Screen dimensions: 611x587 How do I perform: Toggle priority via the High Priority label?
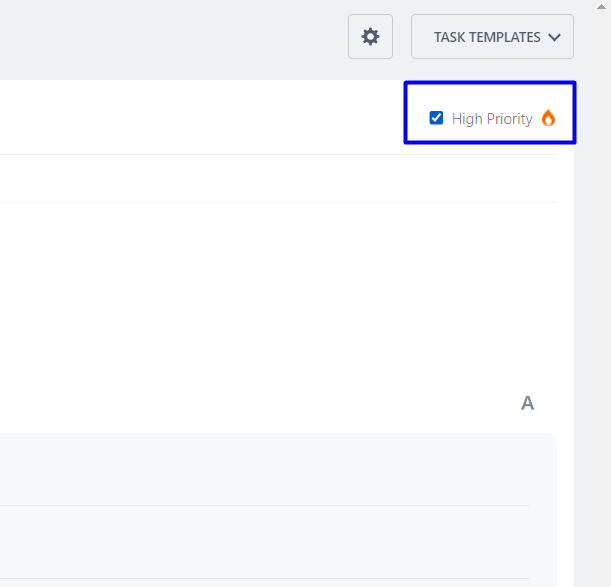(492, 119)
